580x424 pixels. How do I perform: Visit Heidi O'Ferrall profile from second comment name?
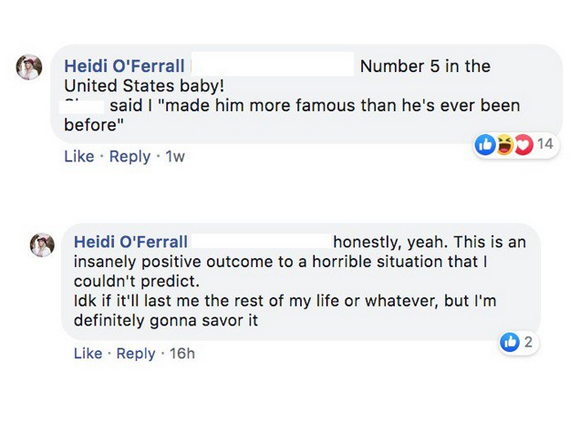(131, 242)
